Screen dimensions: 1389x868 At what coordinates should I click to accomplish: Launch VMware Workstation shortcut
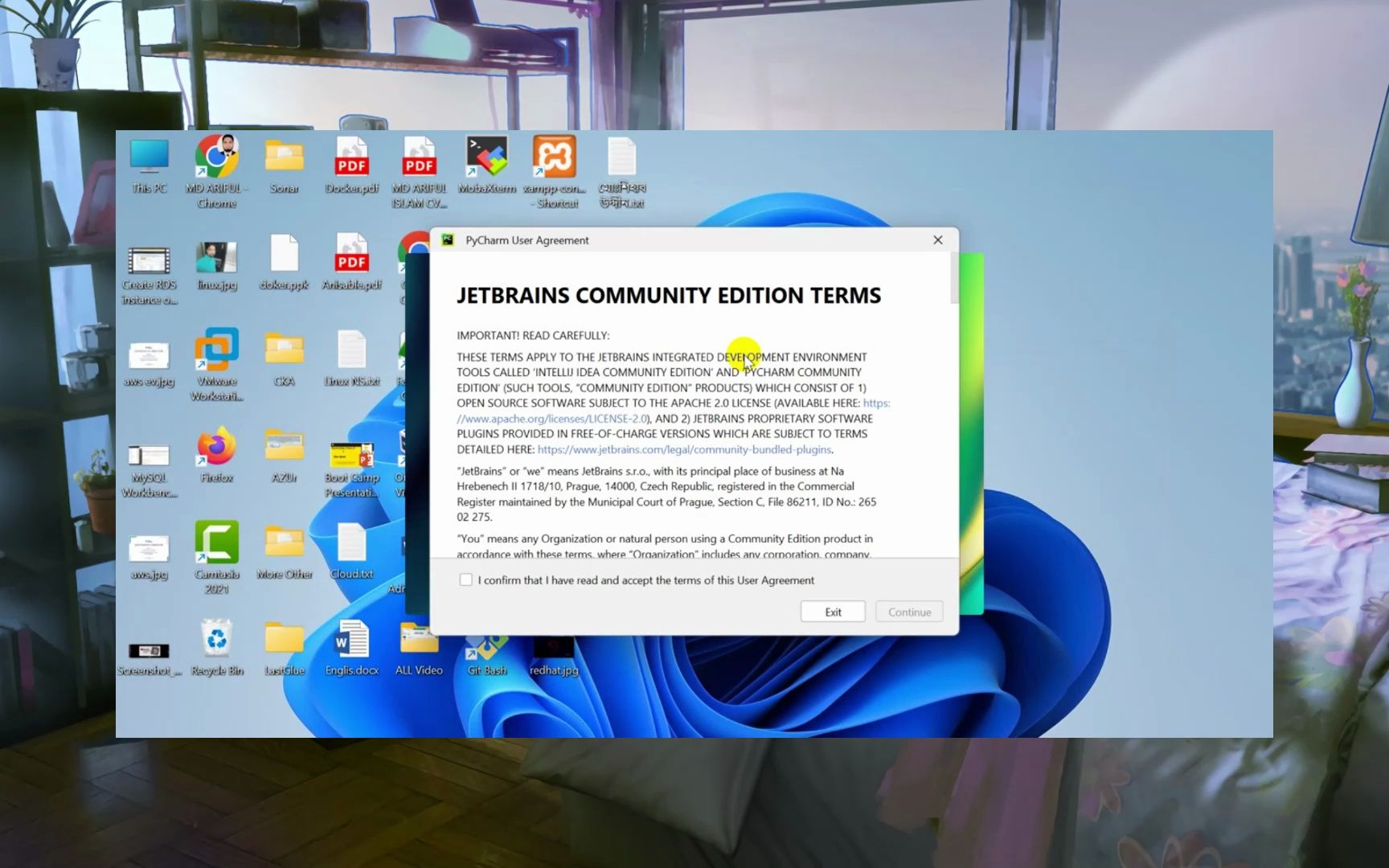tap(216, 364)
